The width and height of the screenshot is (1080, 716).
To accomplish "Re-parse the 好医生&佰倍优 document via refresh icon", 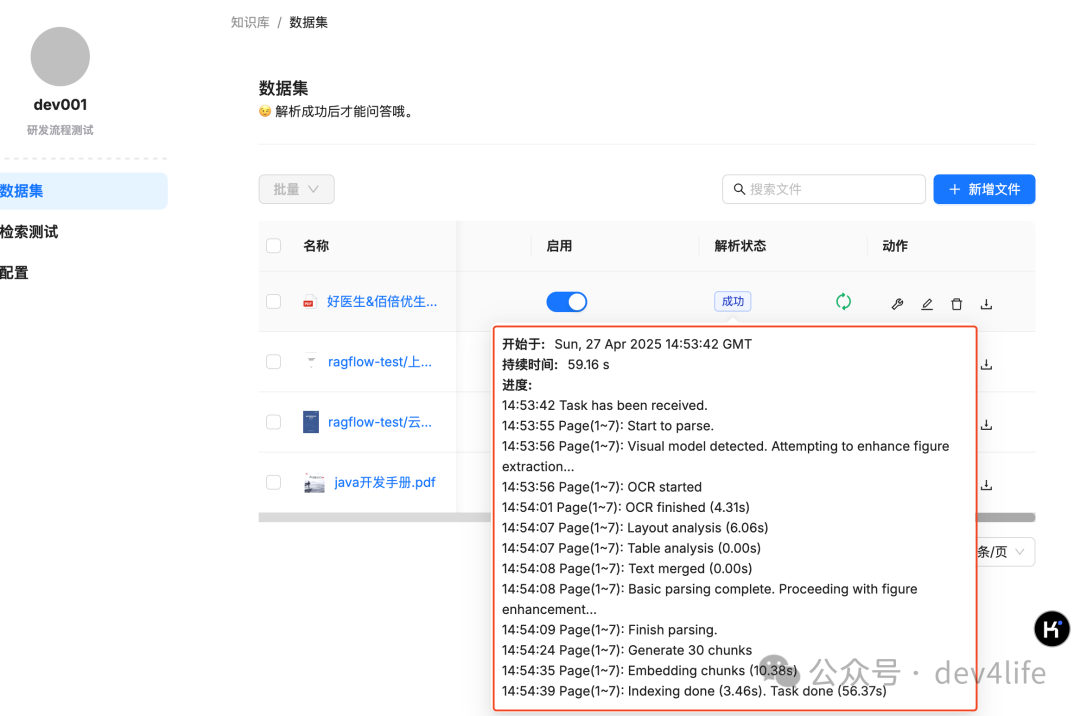I will pos(843,301).
